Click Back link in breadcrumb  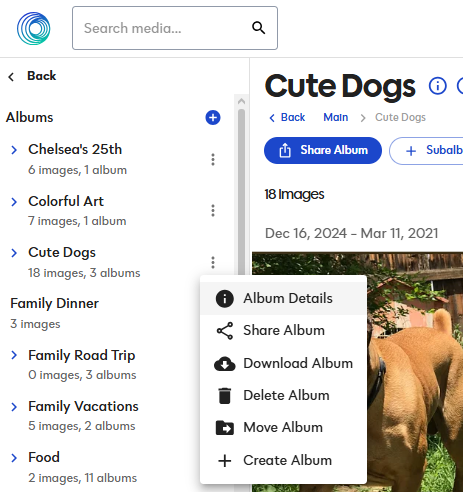tap(287, 117)
